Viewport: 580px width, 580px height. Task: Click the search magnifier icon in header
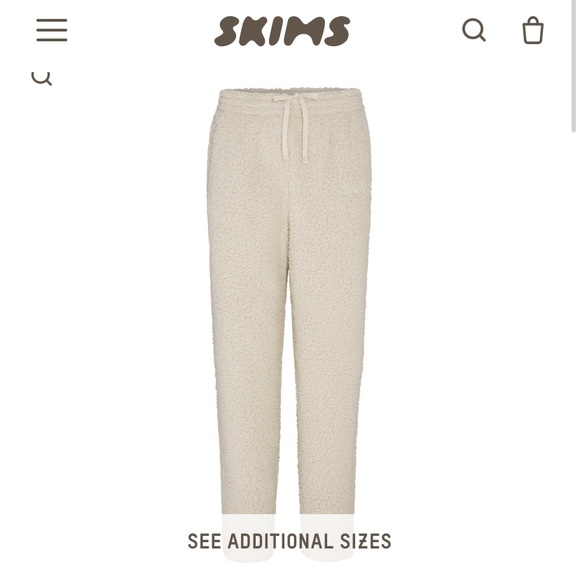[474, 30]
